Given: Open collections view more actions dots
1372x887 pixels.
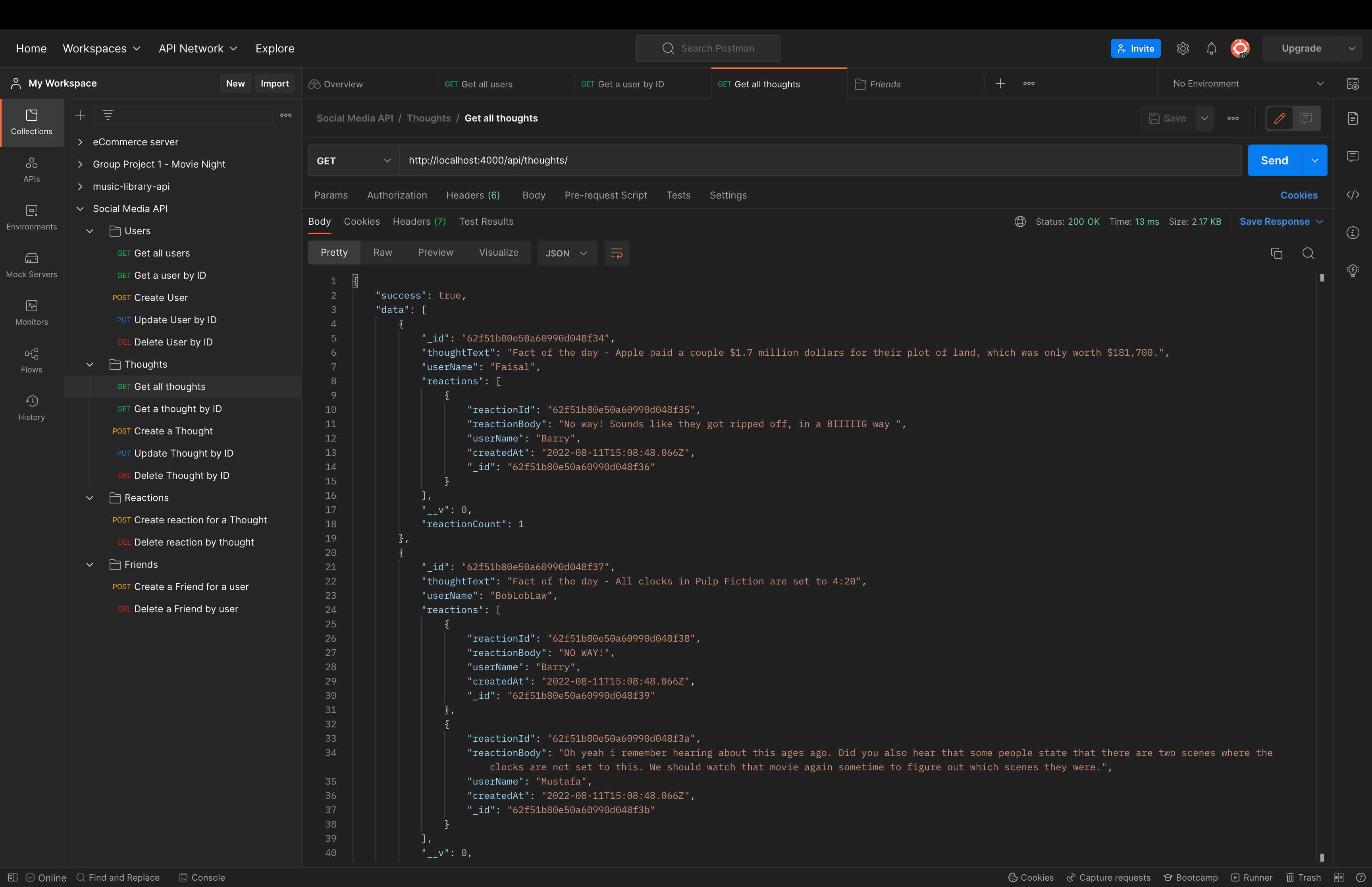Looking at the screenshot, I should click(285, 115).
